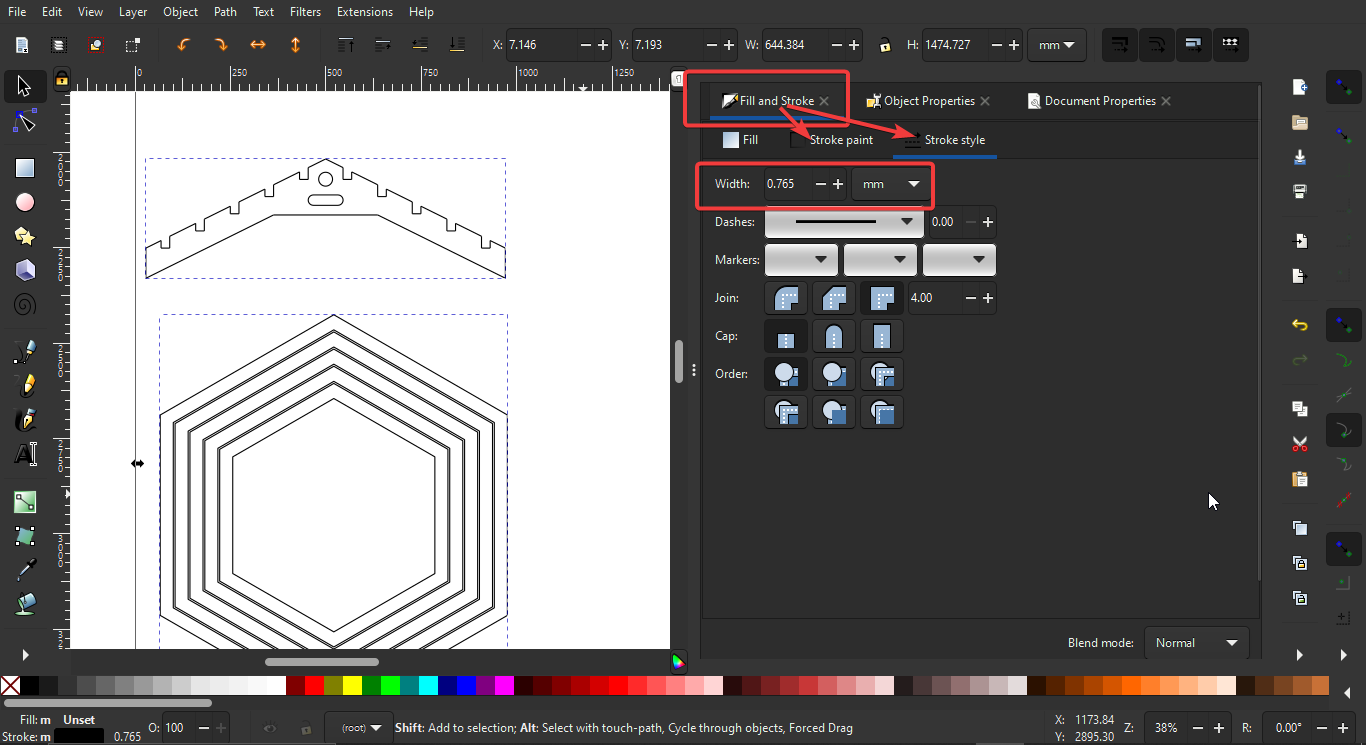
Task: Rotate selection 90° clockwise
Action: click(220, 45)
